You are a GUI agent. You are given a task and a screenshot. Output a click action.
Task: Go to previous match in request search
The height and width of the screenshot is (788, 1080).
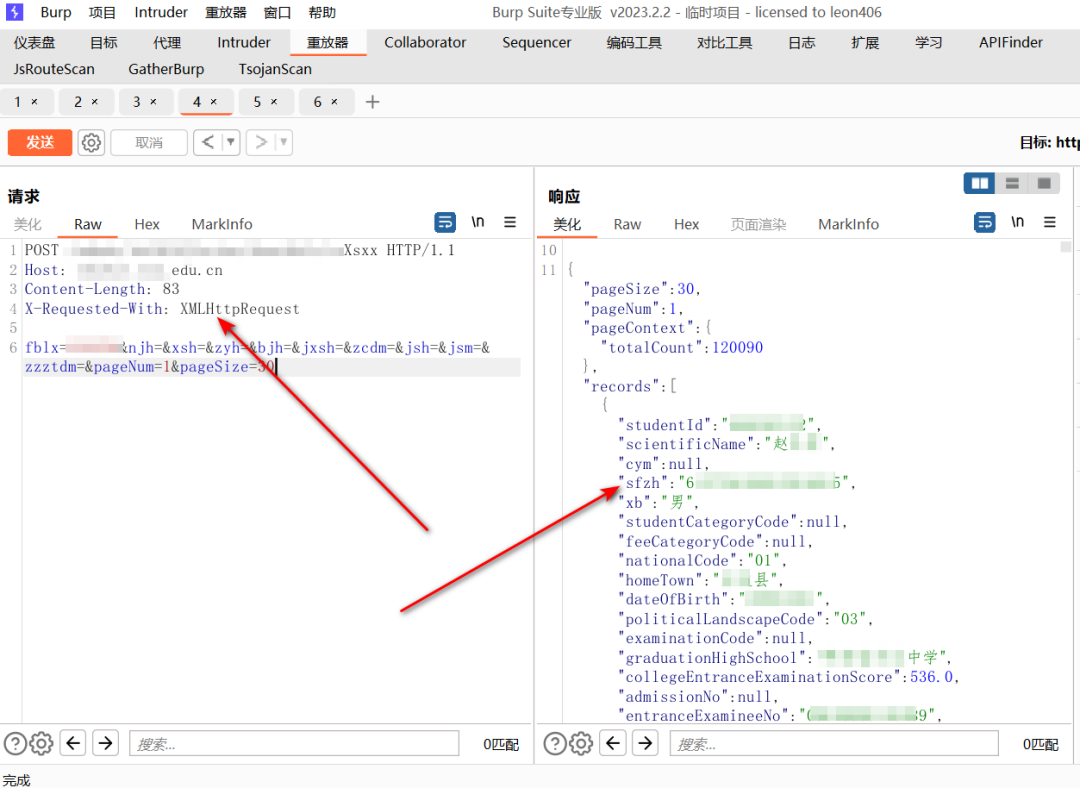72,743
